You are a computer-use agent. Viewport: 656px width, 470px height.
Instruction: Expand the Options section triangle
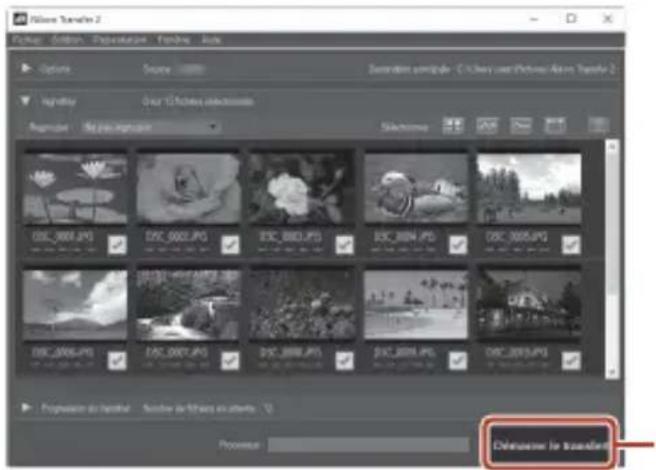[x=26, y=68]
